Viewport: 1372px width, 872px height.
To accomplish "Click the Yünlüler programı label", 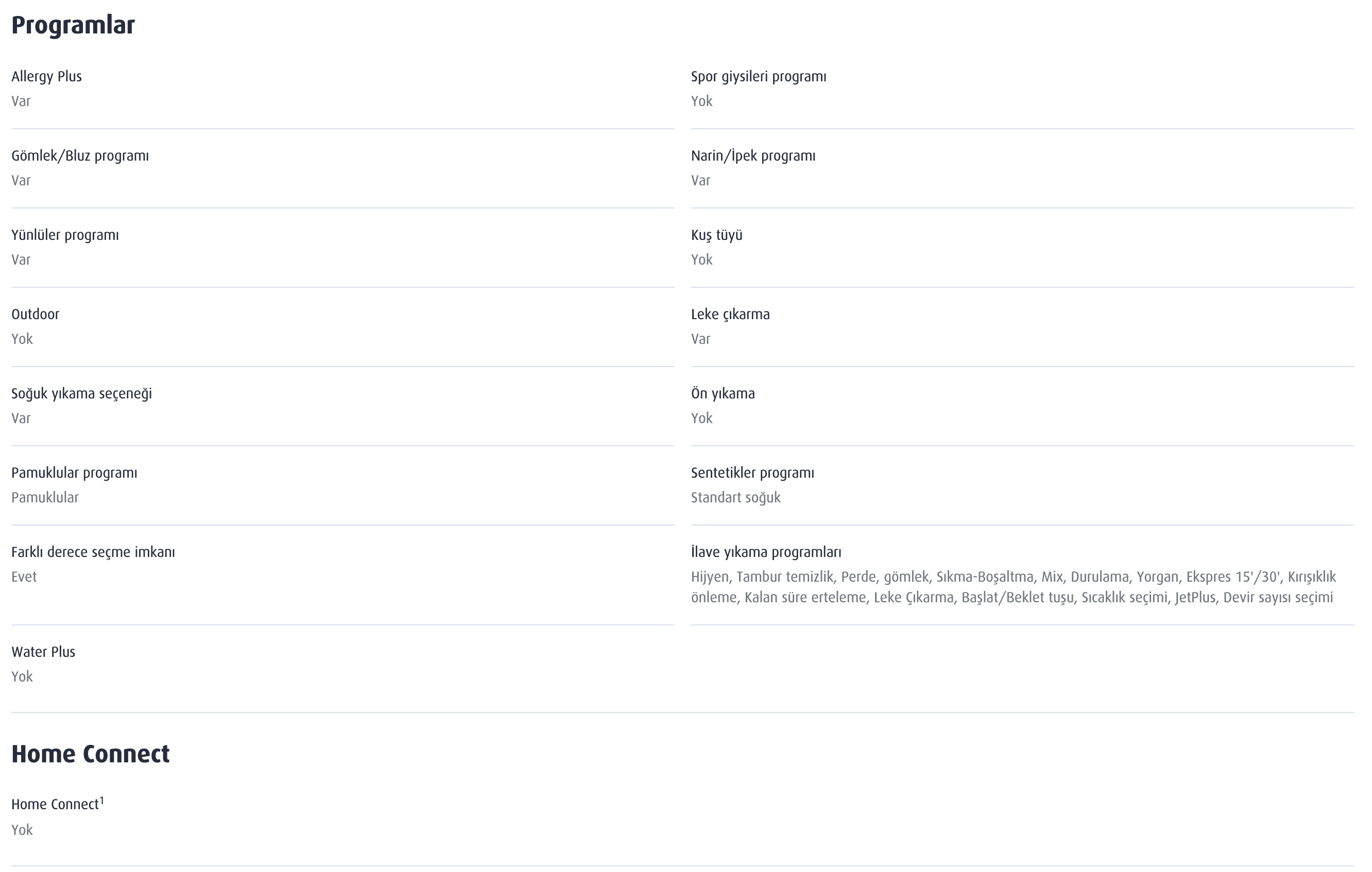I will [x=65, y=235].
